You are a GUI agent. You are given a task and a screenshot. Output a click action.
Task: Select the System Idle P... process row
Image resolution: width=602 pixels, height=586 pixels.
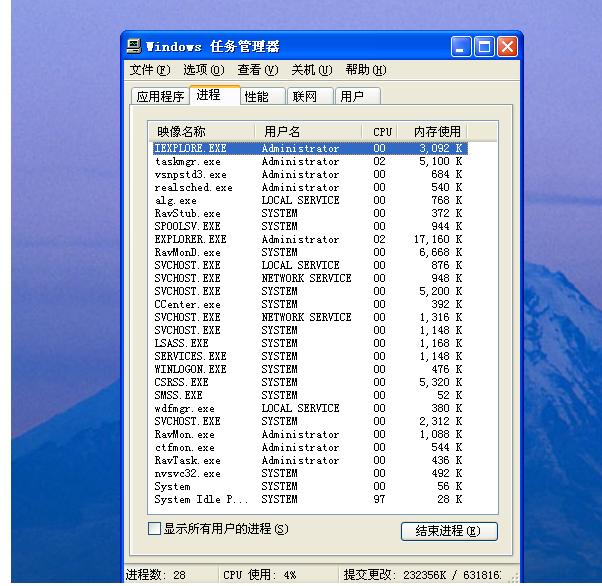pyautogui.click(x=310, y=499)
